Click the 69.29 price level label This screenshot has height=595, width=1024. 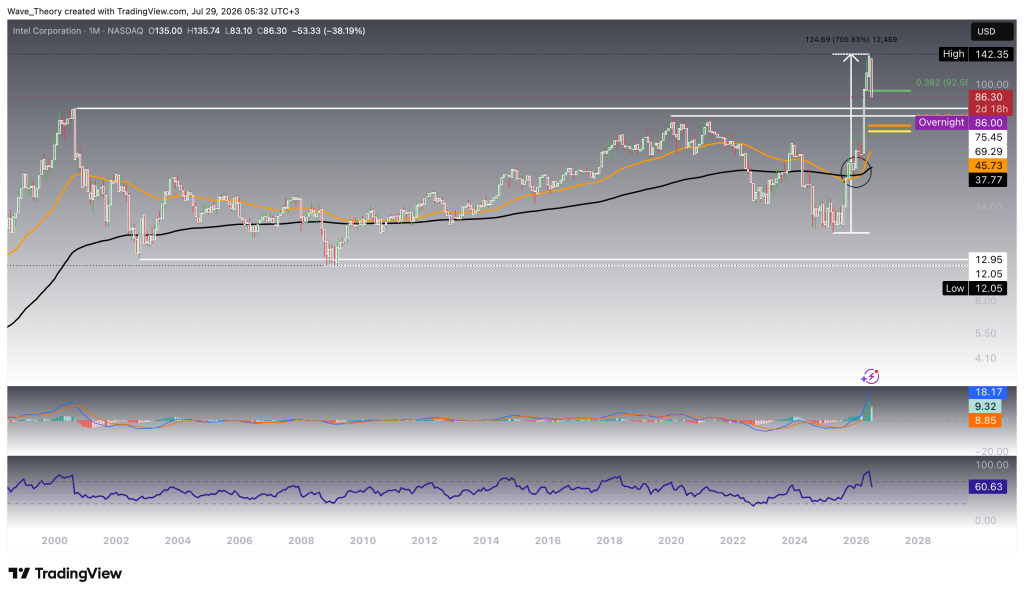[x=988, y=152]
